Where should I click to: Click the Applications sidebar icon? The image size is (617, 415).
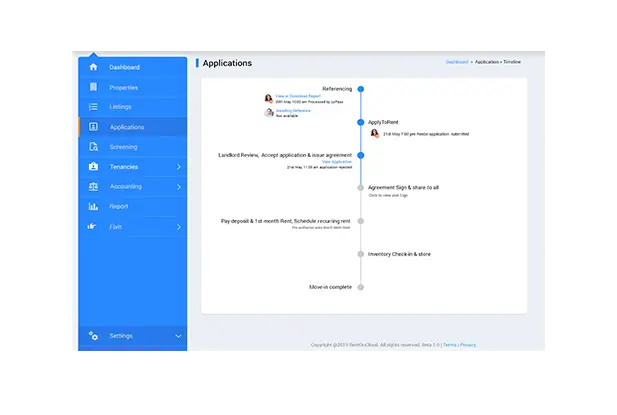[93, 127]
